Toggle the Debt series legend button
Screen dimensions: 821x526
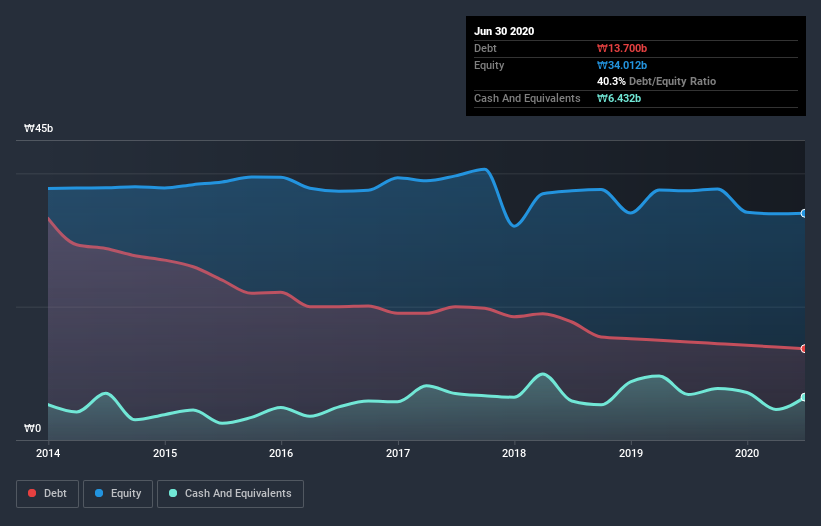click(47, 494)
